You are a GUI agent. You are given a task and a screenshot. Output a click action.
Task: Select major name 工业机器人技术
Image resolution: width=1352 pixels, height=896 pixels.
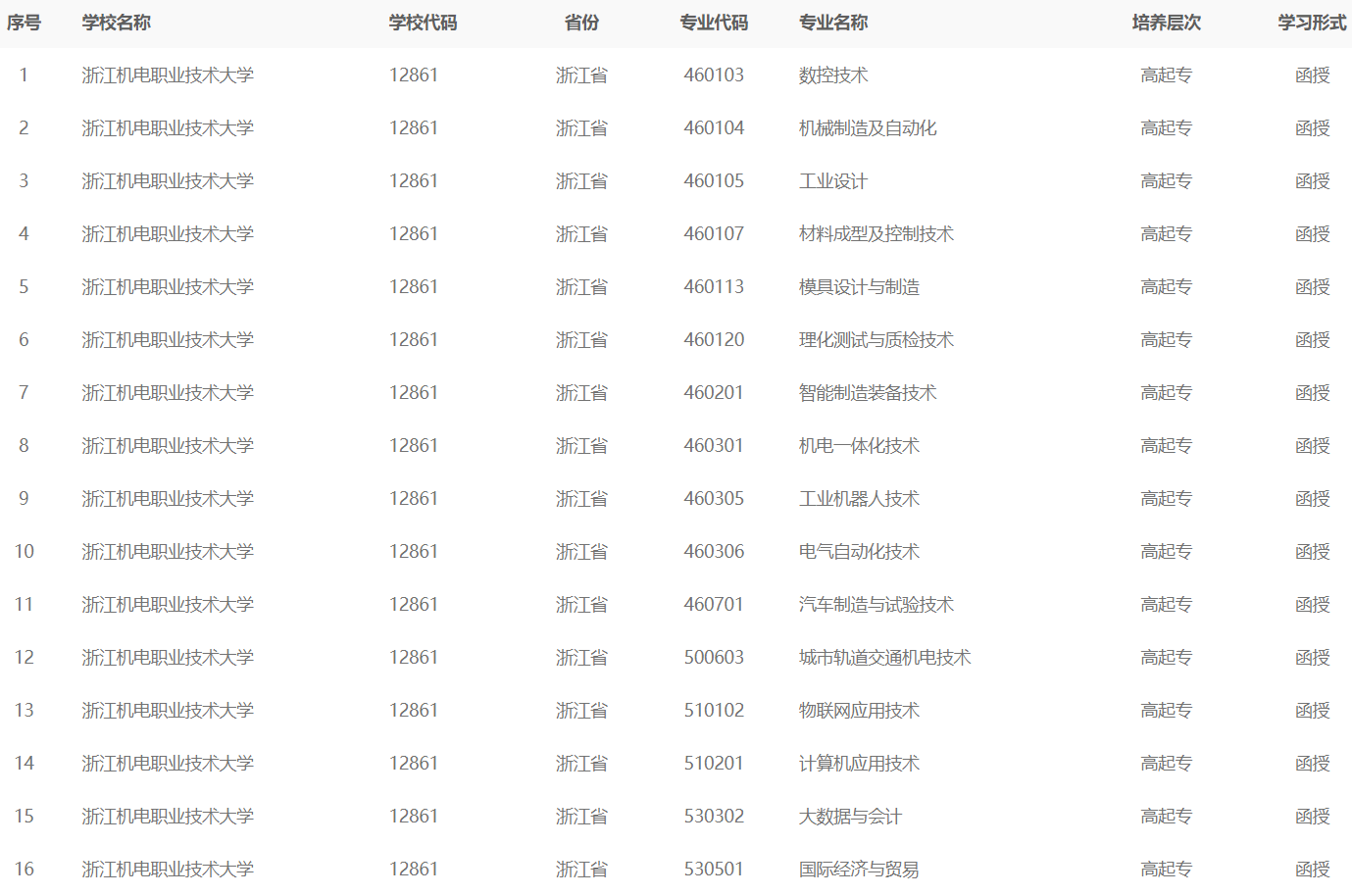[859, 499]
